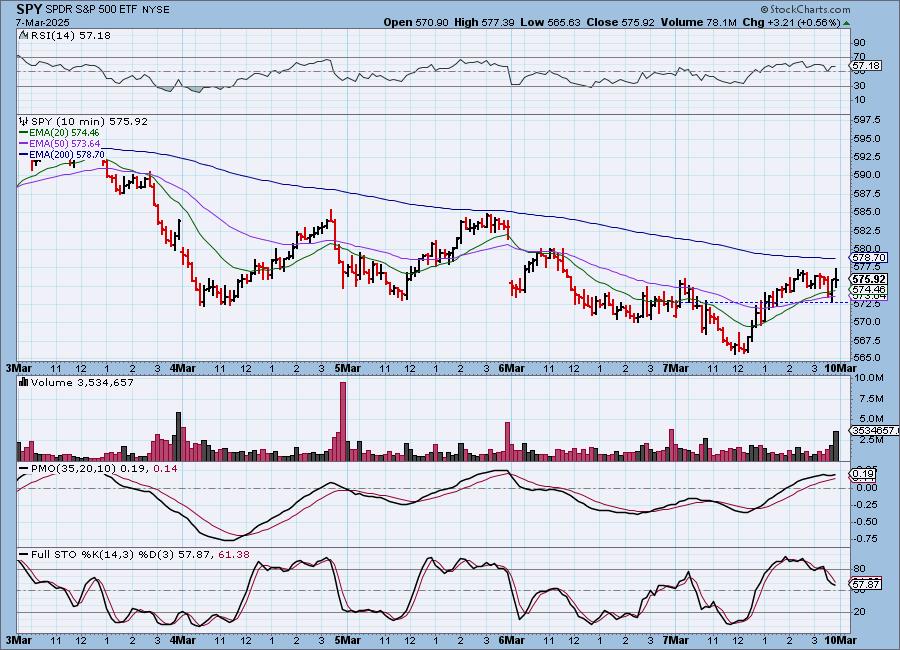Click 6Mar on the axis under price panel
This screenshot has width=900, height=650.
coord(511,368)
